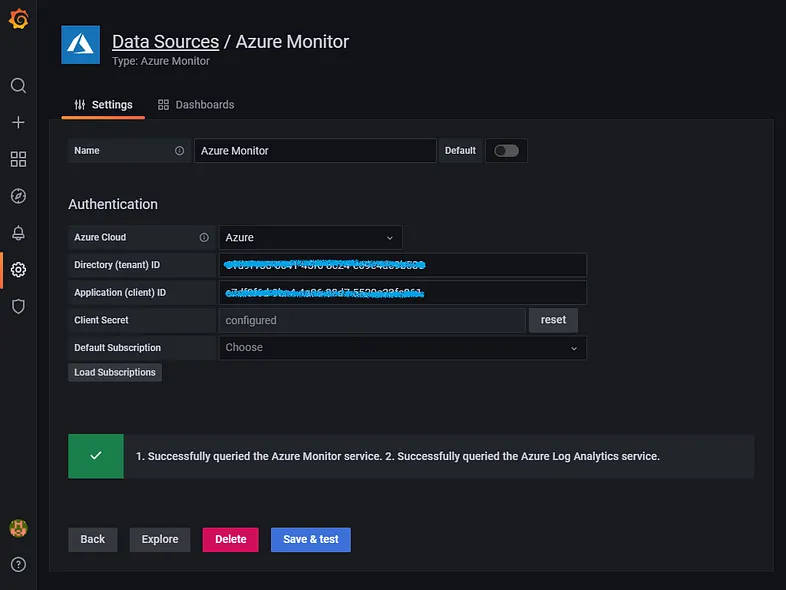Open the Default Subscription Choose dropdown
The height and width of the screenshot is (590, 786).
point(403,348)
